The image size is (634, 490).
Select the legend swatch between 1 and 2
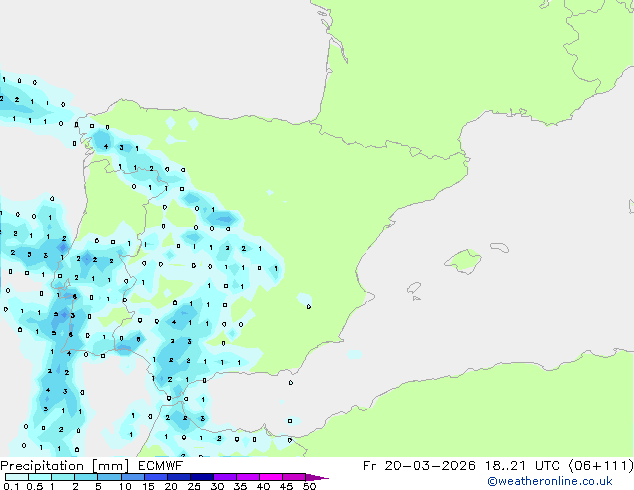(x=63, y=477)
